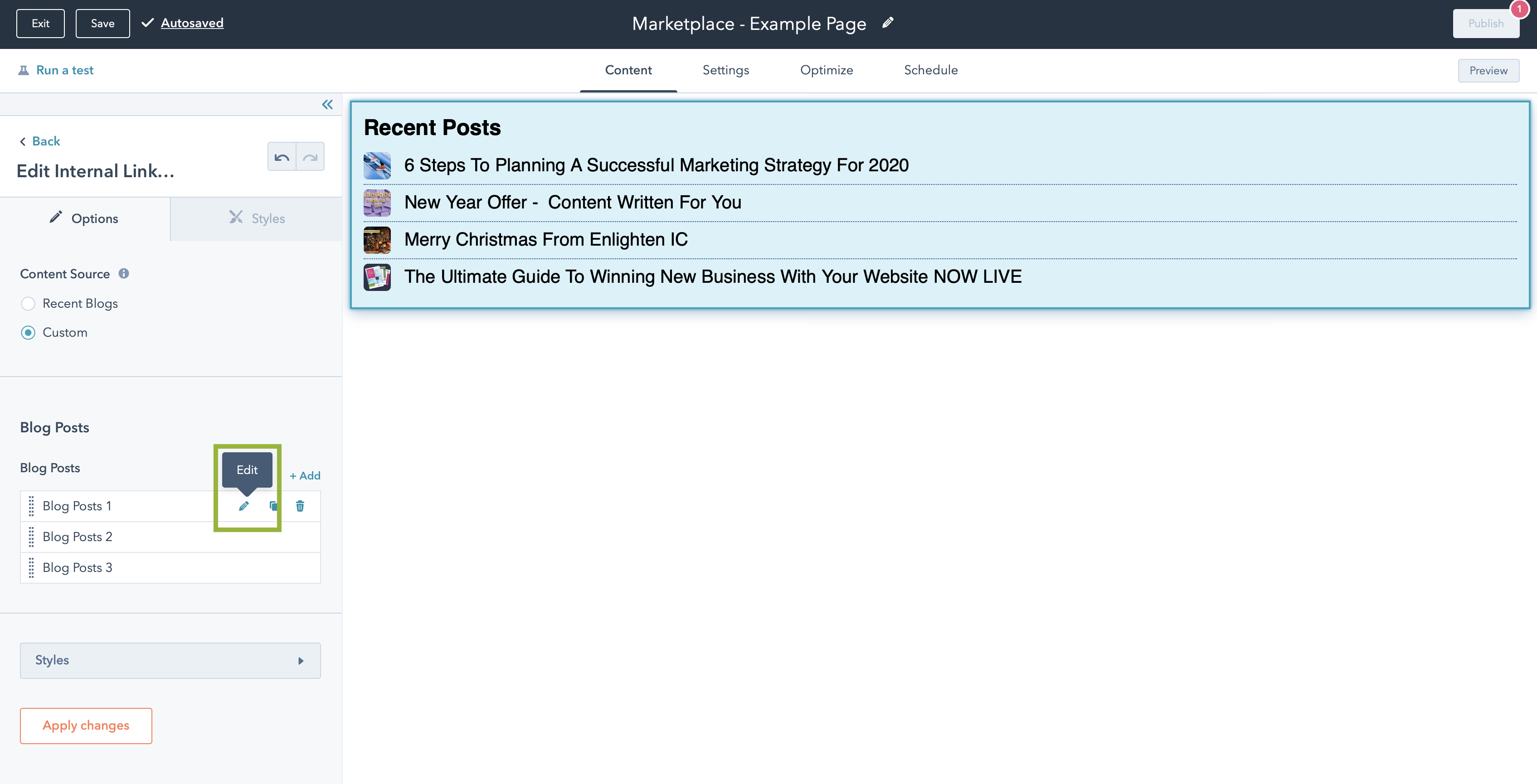1537x784 pixels.
Task: Click the Recent Posts heading
Action: pyautogui.click(x=433, y=128)
